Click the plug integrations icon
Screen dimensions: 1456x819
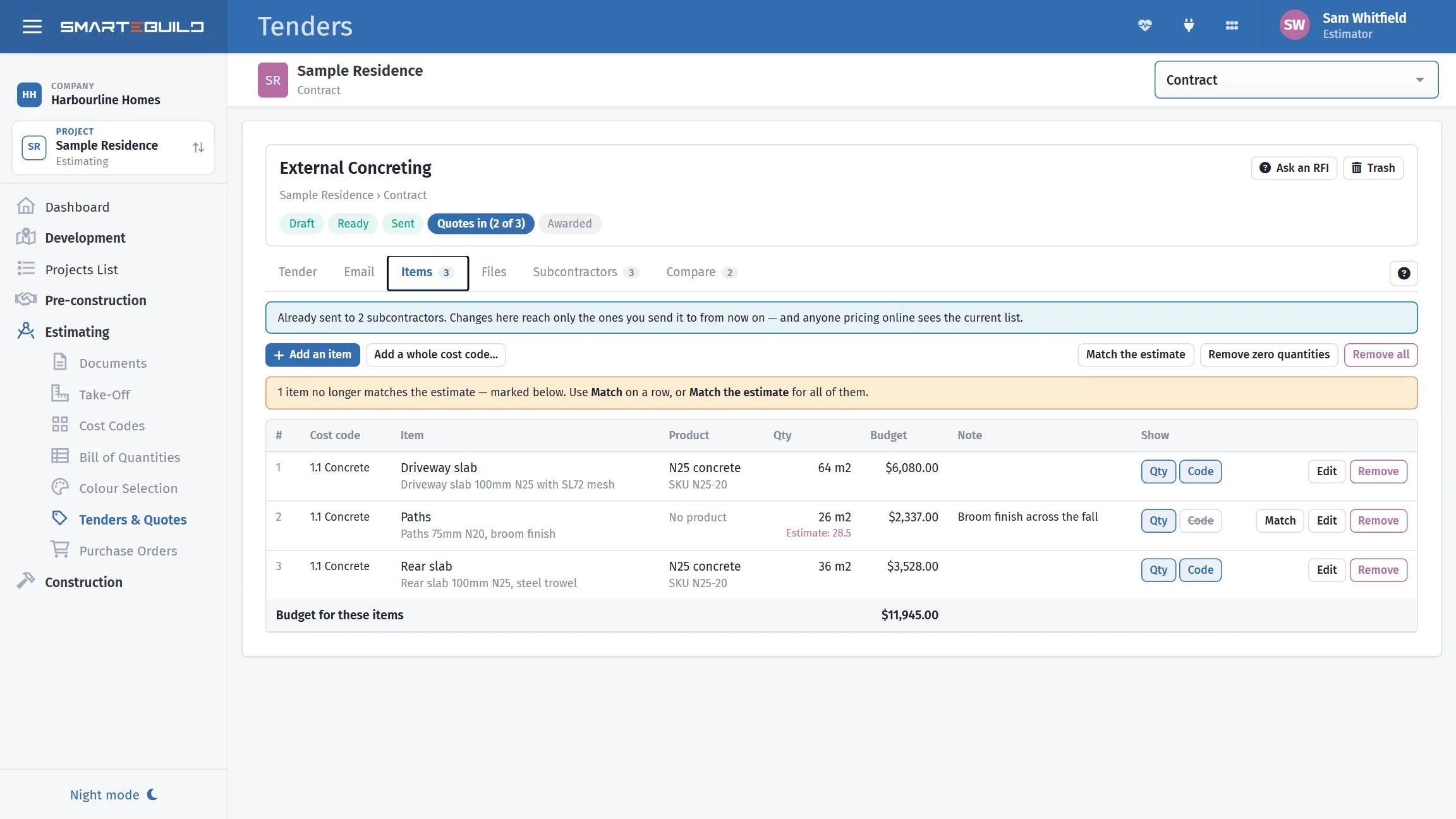(x=1189, y=26)
